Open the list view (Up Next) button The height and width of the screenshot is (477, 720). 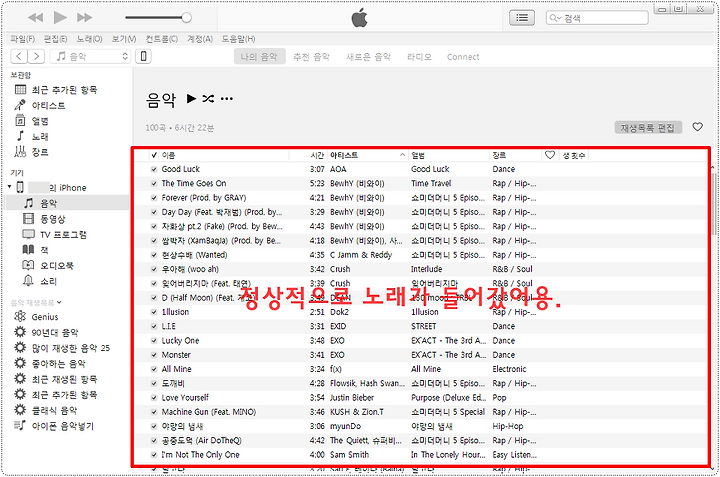(x=522, y=18)
